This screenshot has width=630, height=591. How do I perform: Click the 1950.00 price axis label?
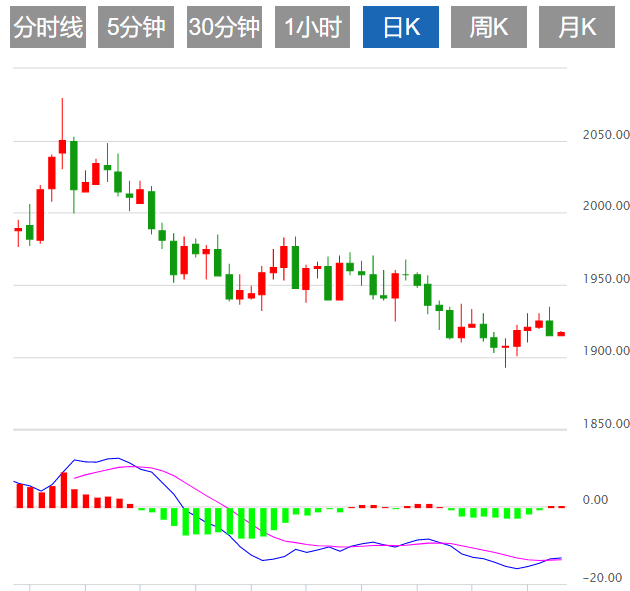coord(606,278)
